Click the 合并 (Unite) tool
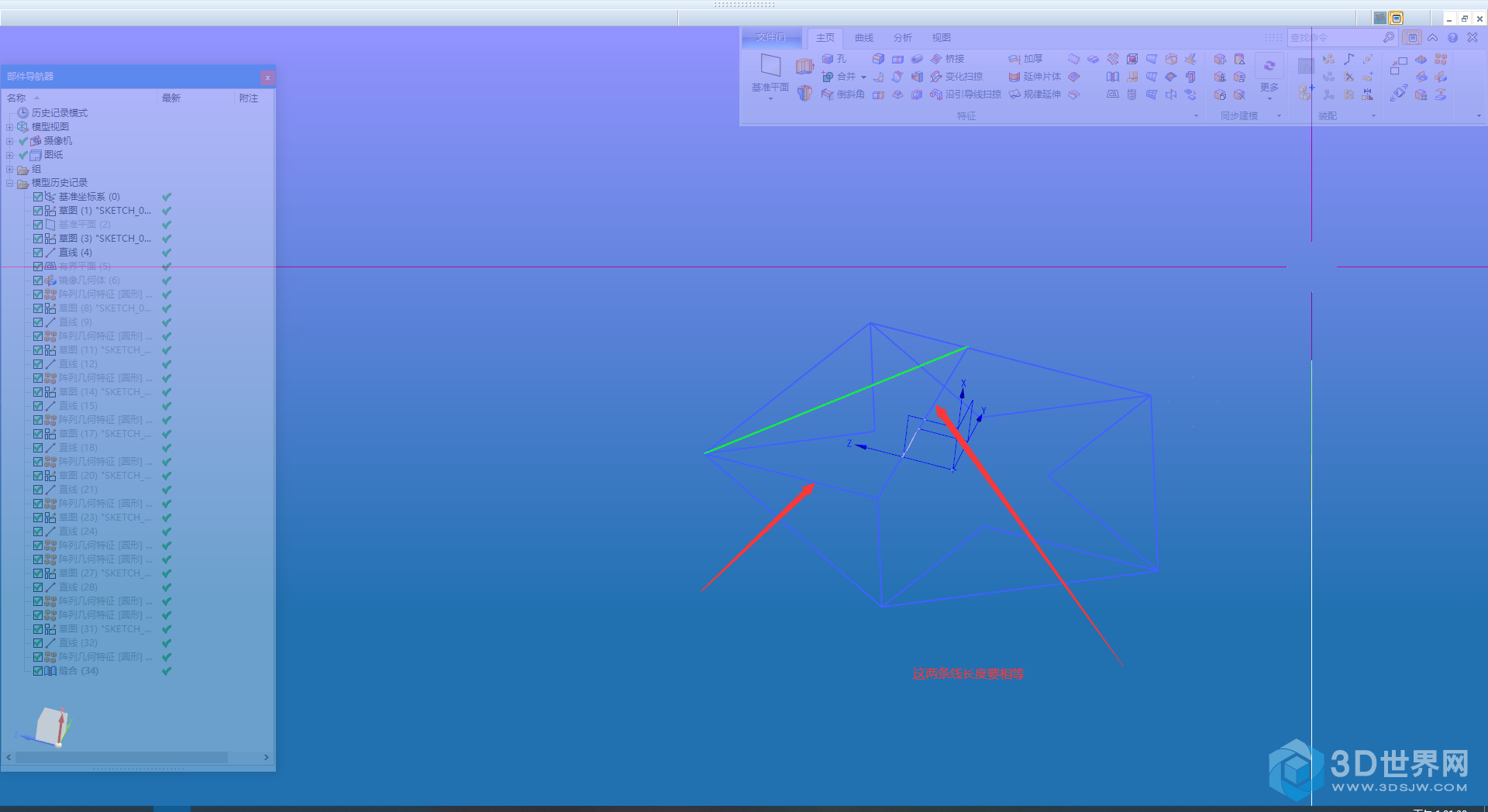The width and height of the screenshot is (1488, 812). (839, 77)
